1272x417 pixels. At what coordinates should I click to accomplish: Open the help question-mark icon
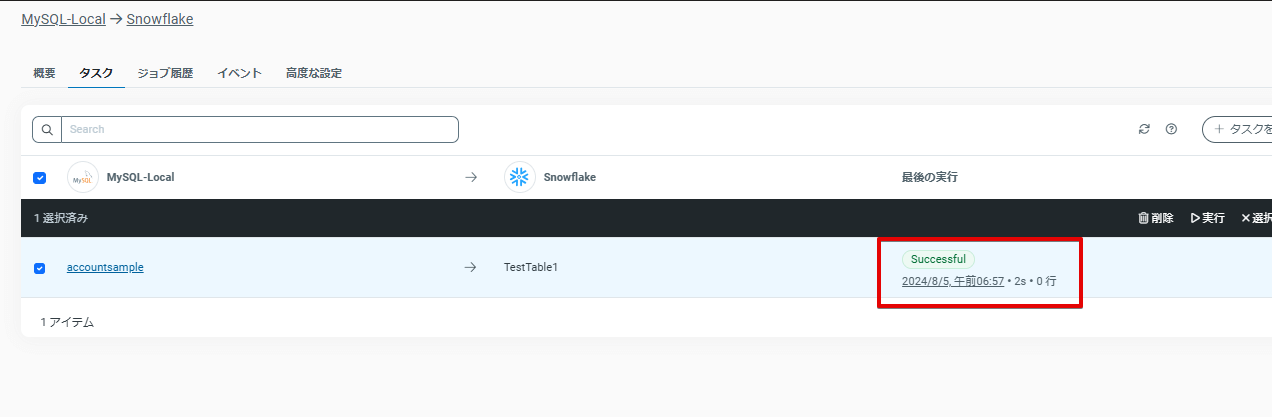coord(1171,129)
